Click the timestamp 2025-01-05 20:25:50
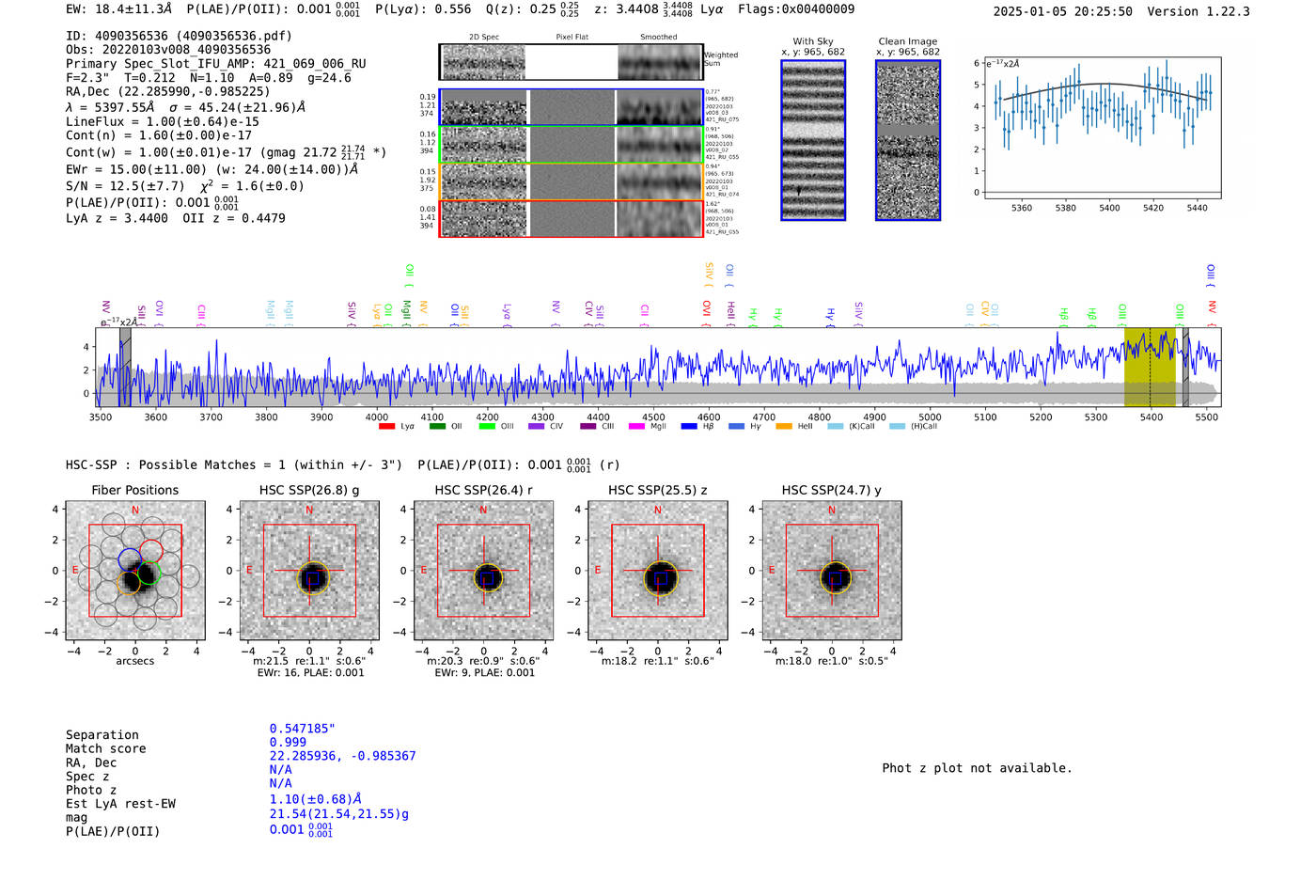The image size is (1316, 896). click(x=1063, y=11)
